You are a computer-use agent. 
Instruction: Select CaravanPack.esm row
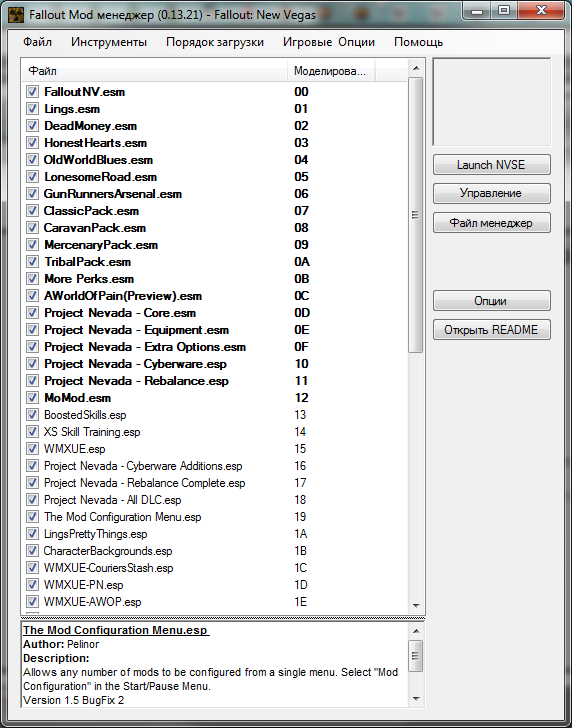214,228
